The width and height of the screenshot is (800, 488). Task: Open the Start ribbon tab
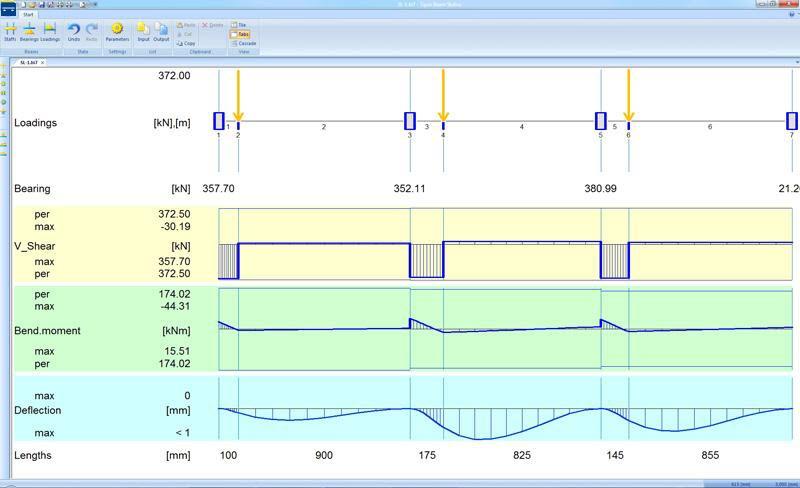(28, 14)
